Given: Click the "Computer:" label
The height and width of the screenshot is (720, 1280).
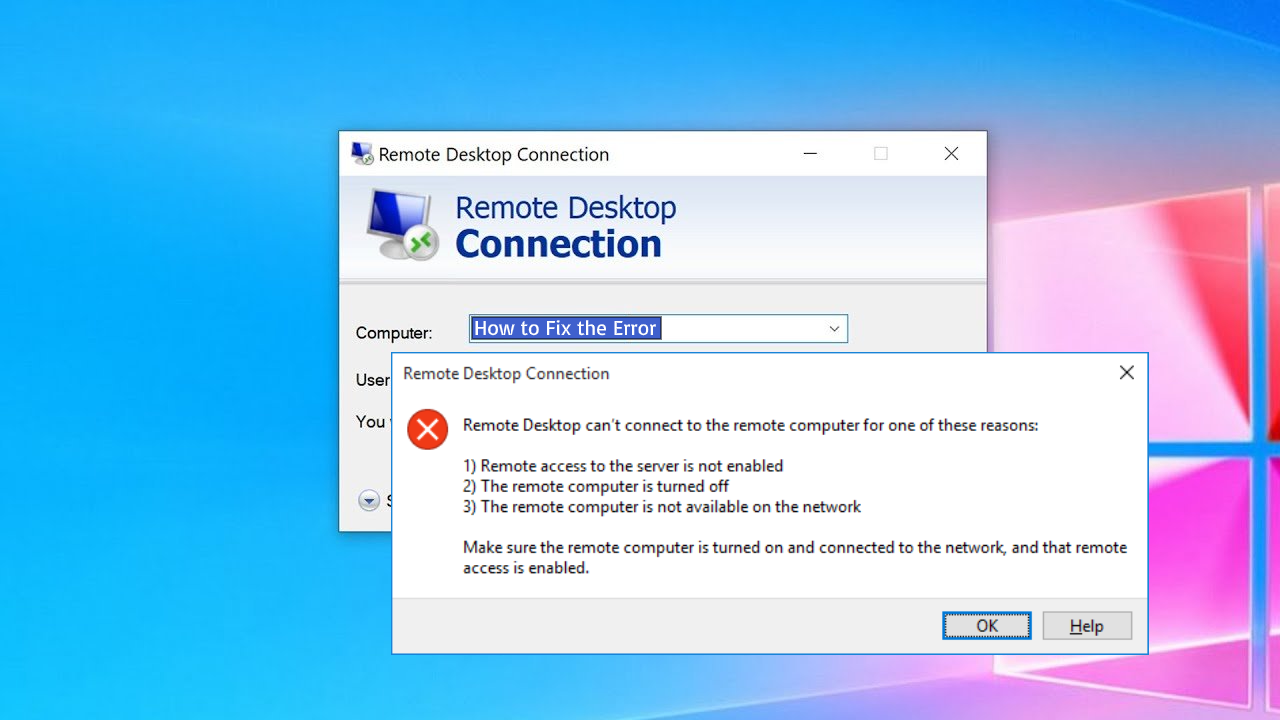Looking at the screenshot, I should 394,333.
